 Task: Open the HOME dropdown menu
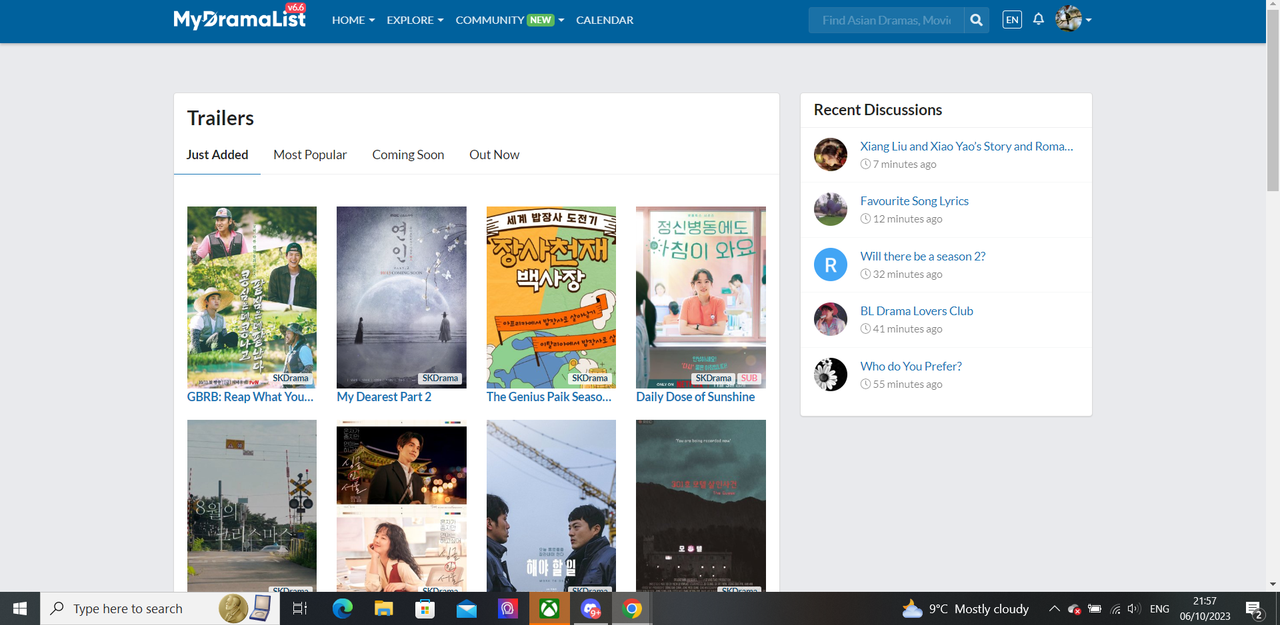353,20
